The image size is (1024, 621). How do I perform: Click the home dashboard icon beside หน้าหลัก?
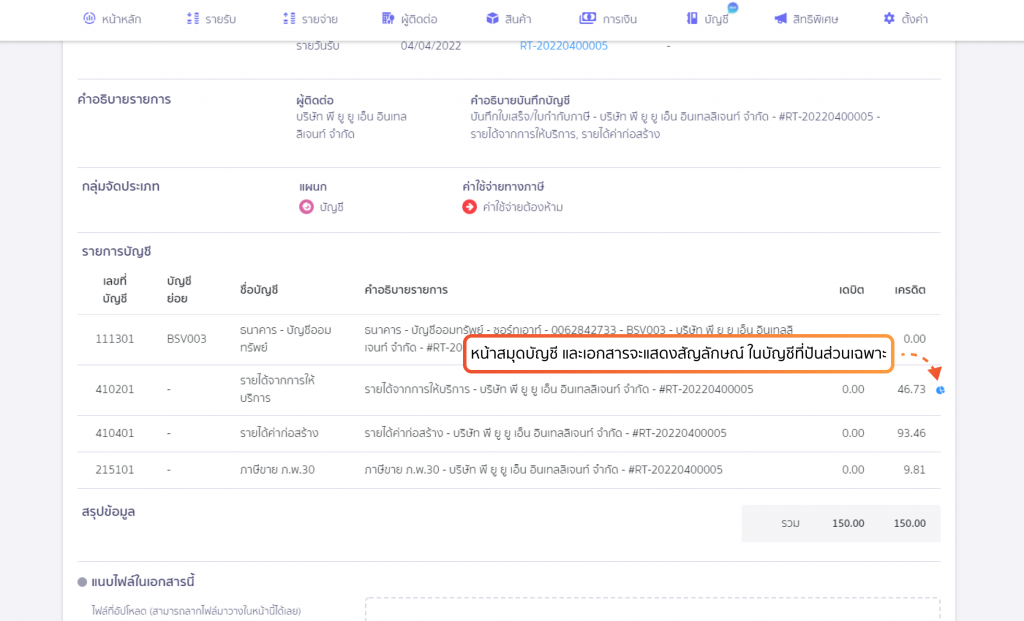pyautogui.click(x=89, y=18)
